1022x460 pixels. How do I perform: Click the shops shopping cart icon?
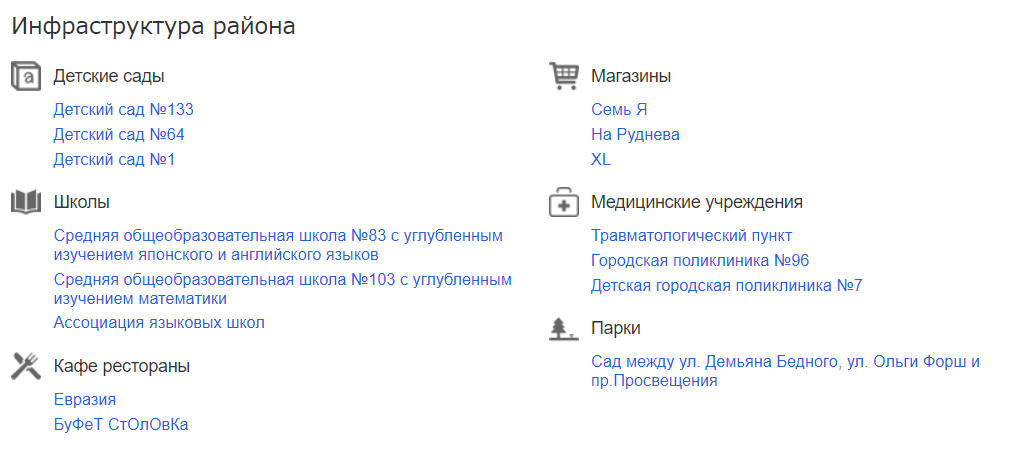click(x=564, y=76)
